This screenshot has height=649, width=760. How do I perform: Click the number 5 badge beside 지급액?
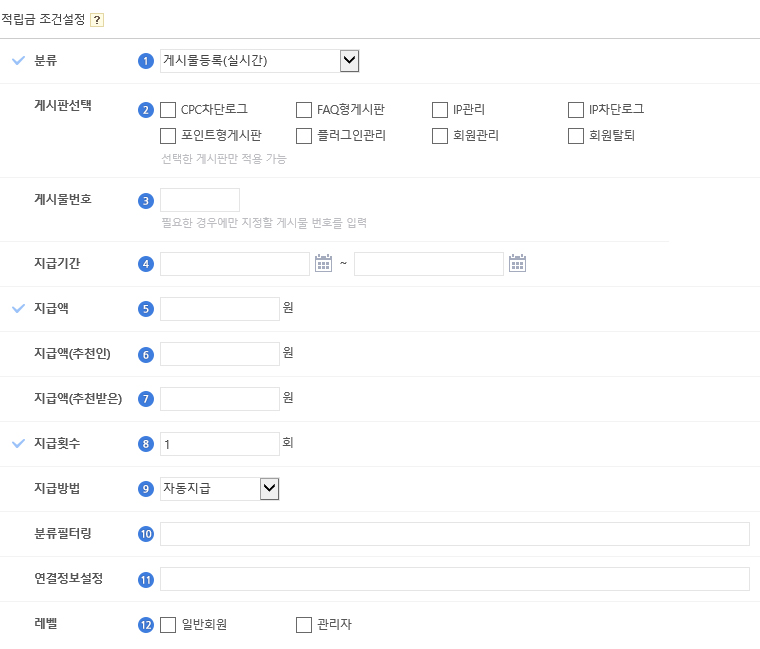click(x=146, y=309)
